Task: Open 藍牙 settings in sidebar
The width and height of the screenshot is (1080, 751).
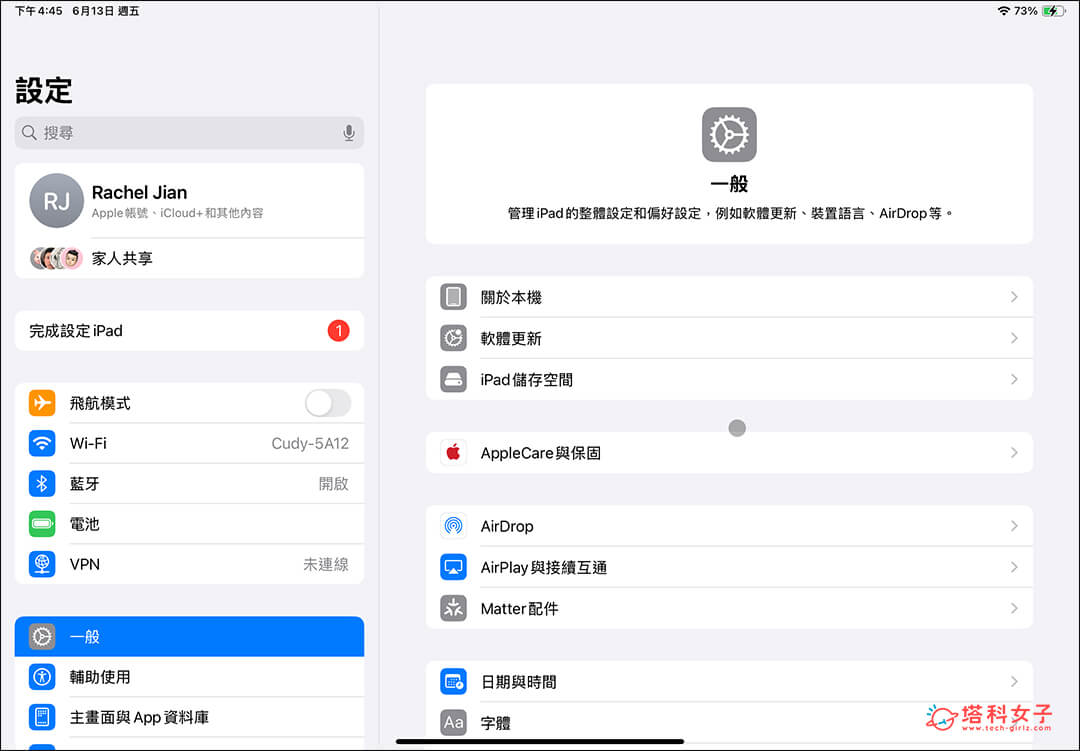Action: (x=189, y=484)
